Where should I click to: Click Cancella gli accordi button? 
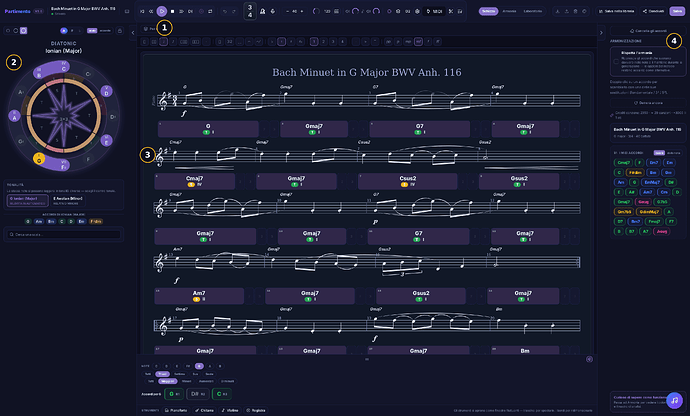point(648,31)
